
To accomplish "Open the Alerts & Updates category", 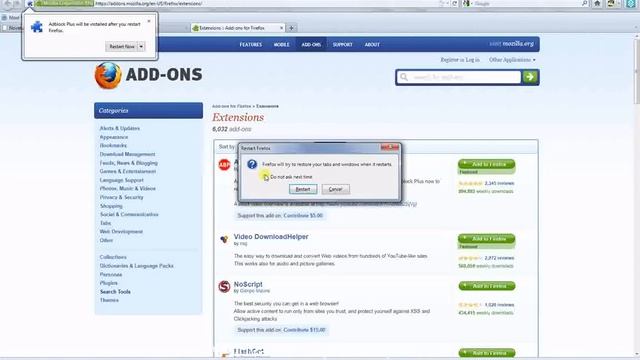I will [x=120, y=128].
